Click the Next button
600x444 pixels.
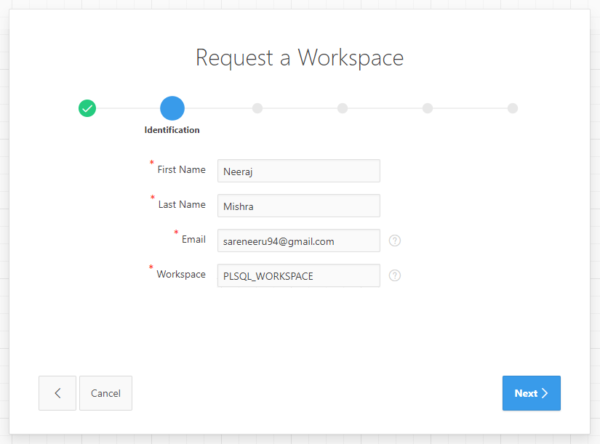tap(532, 393)
